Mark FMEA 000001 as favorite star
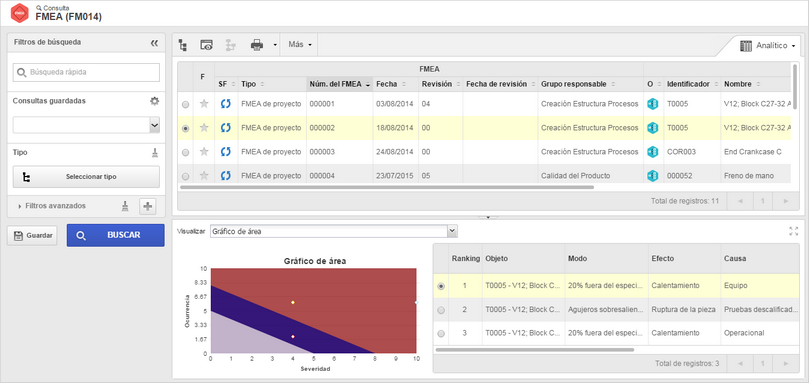Viewport: 809px width, 383px height. click(204, 104)
